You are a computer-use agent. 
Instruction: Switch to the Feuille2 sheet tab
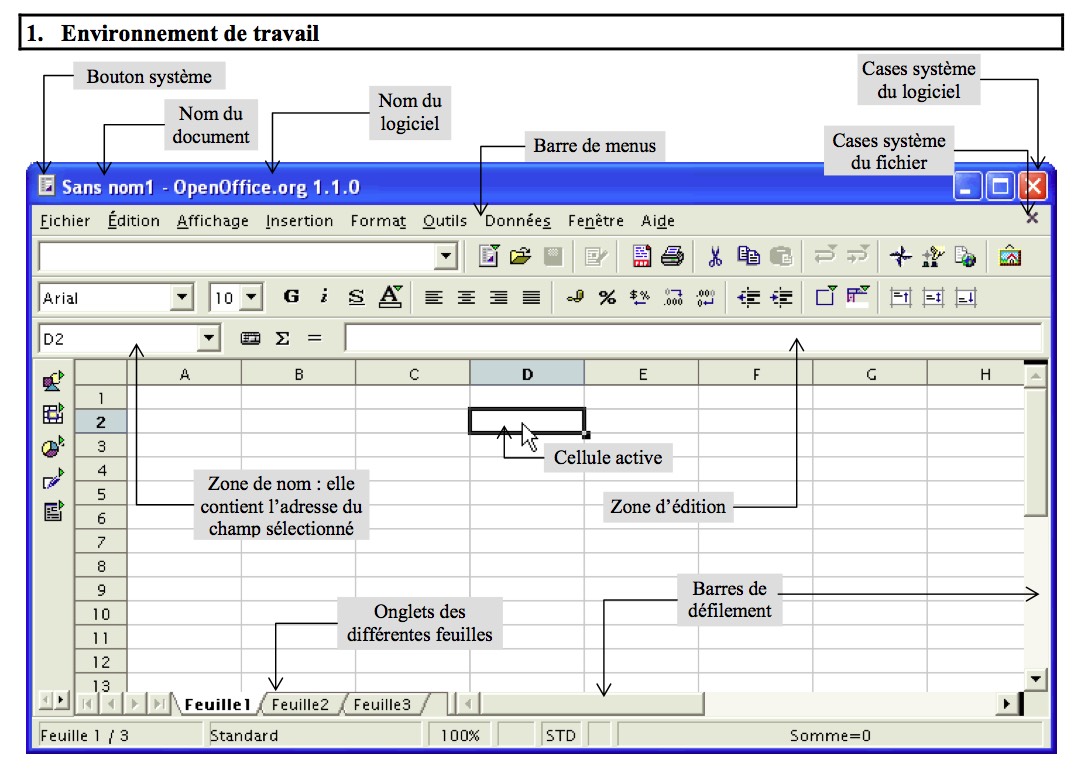(300, 704)
